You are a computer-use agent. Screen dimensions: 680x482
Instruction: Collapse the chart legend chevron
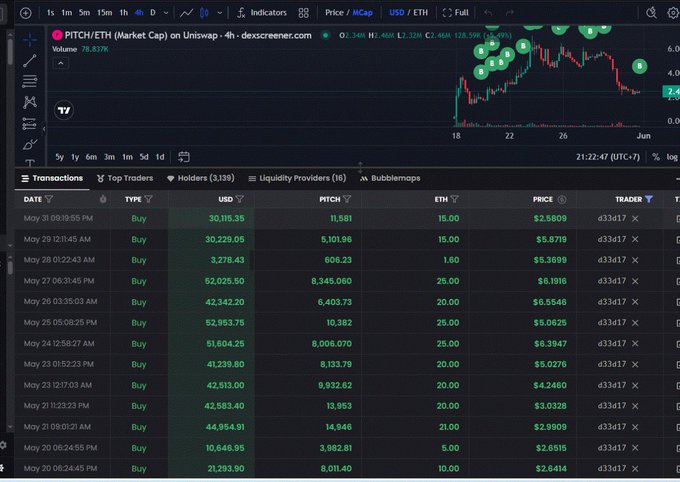[61, 64]
